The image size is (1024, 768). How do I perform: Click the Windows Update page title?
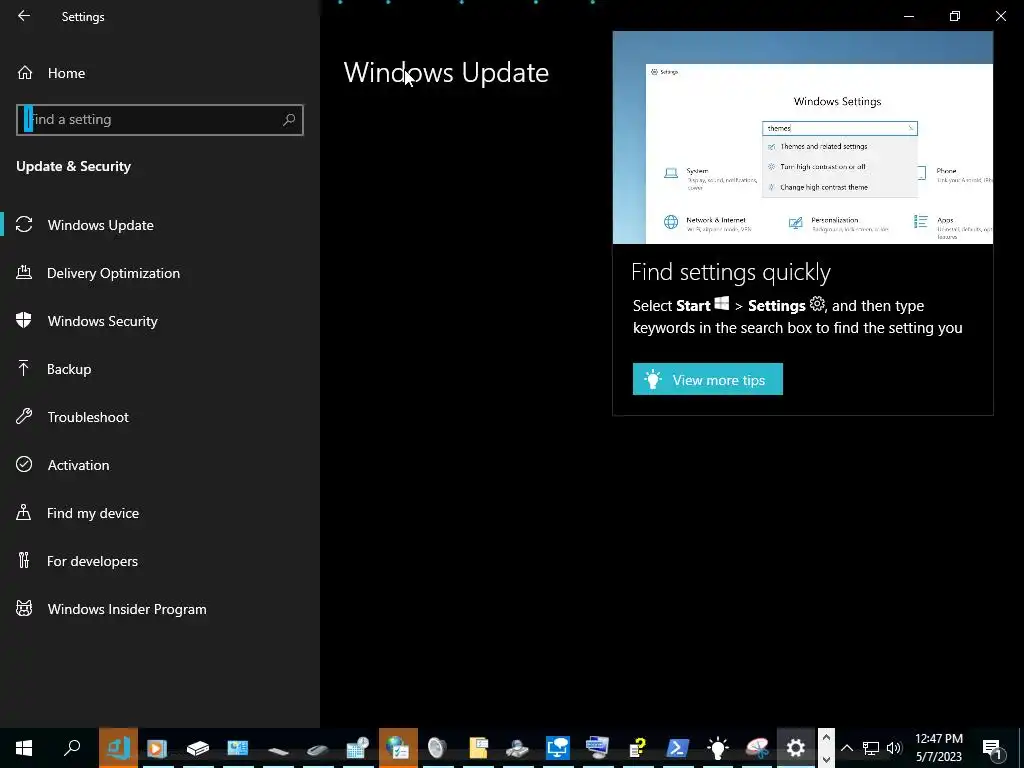click(x=446, y=72)
